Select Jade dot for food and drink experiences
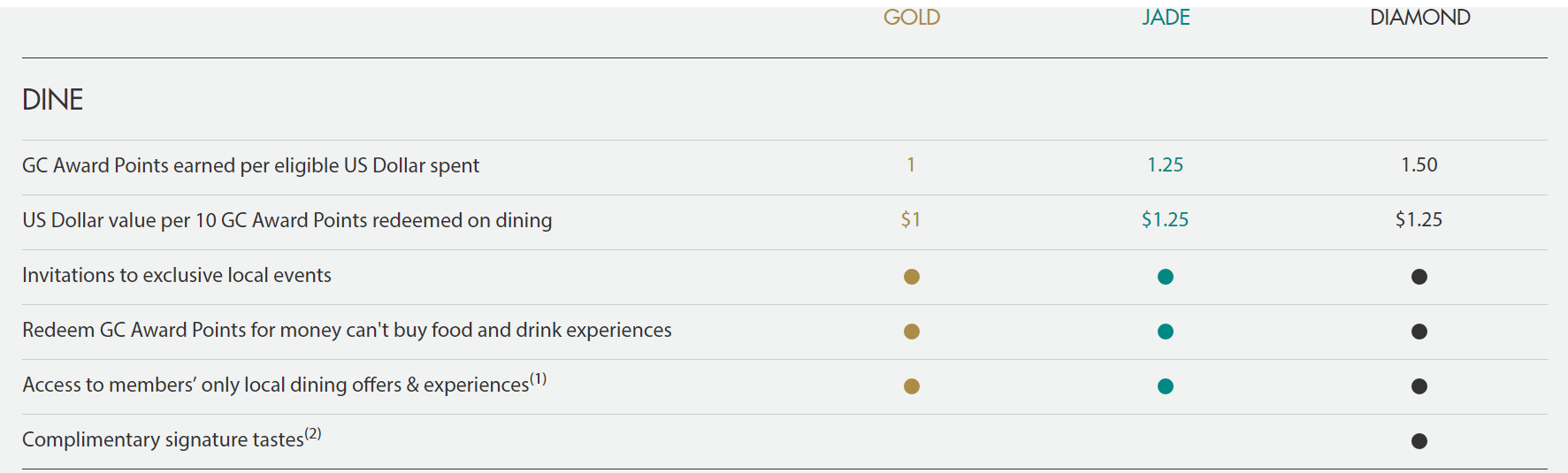Viewport: 1568px width, 473px height. point(1166,332)
